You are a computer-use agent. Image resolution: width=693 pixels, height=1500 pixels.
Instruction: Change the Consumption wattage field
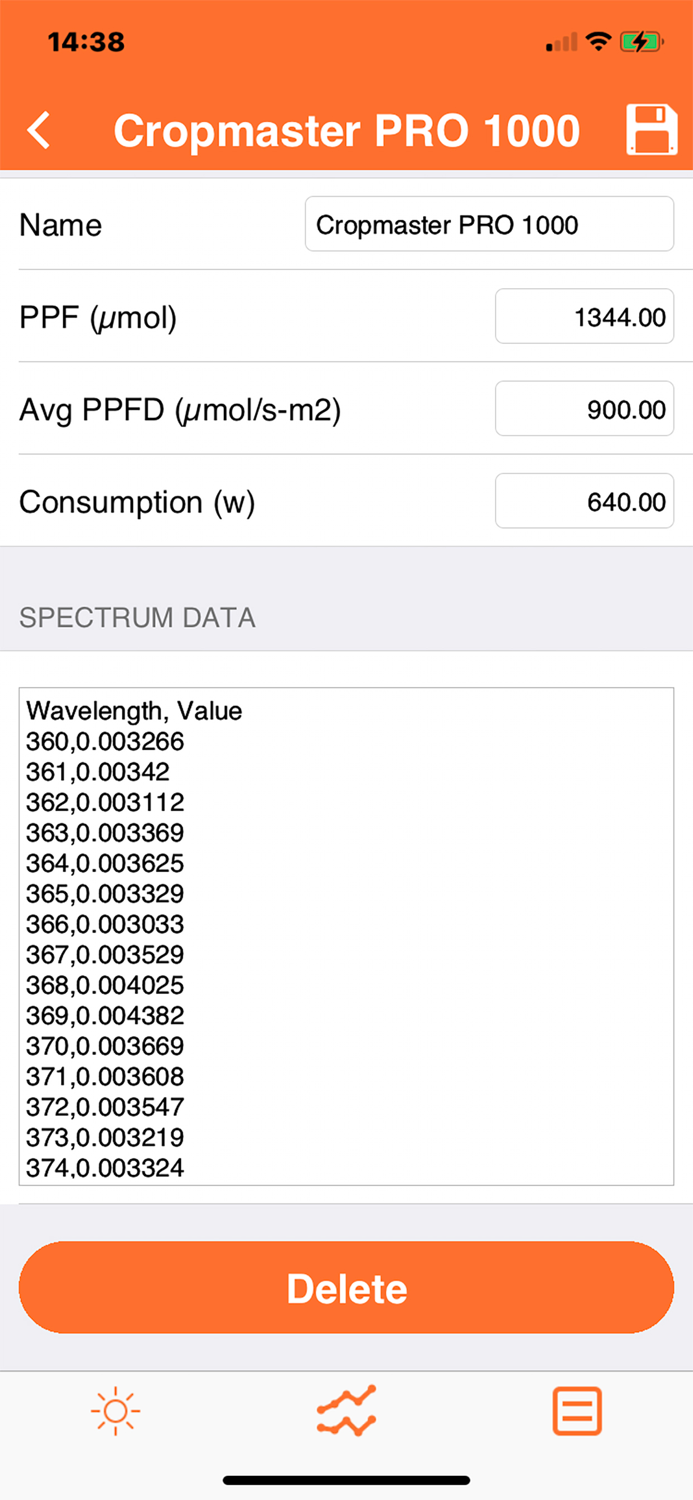pyautogui.click(x=584, y=501)
